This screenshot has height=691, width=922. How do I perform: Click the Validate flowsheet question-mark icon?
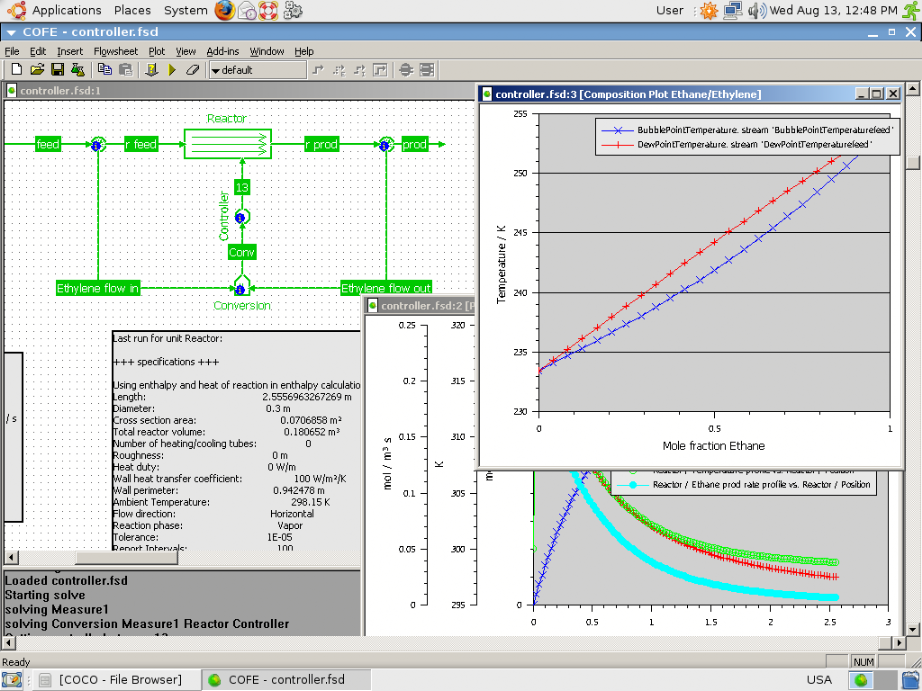click(152, 70)
